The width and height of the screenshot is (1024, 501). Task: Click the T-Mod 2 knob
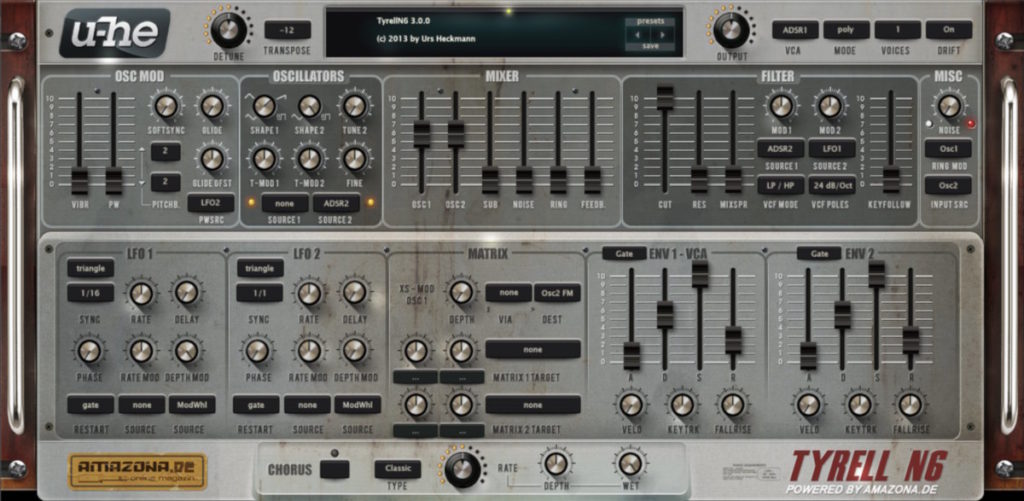[x=309, y=159]
